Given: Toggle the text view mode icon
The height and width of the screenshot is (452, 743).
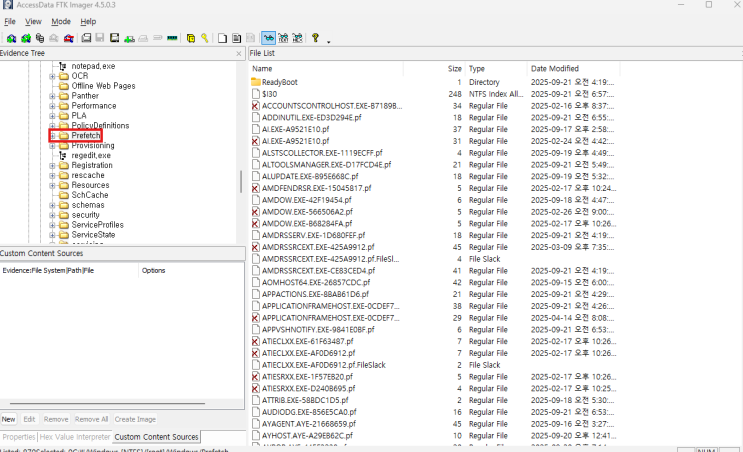Looking at the screenshot, I should (x=283, y=38).
